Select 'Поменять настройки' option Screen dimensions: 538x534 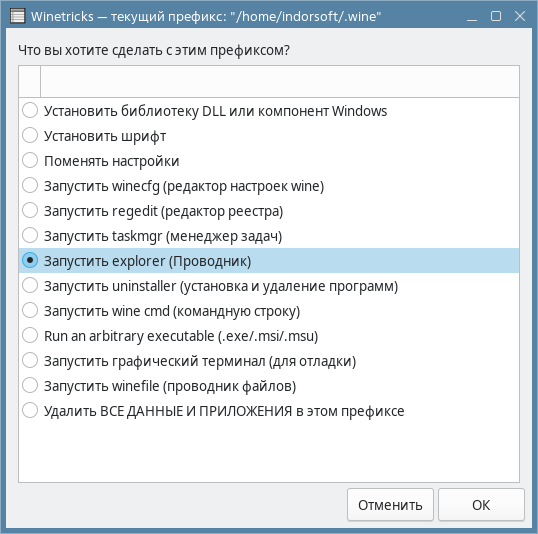click(x=269, y=161)
